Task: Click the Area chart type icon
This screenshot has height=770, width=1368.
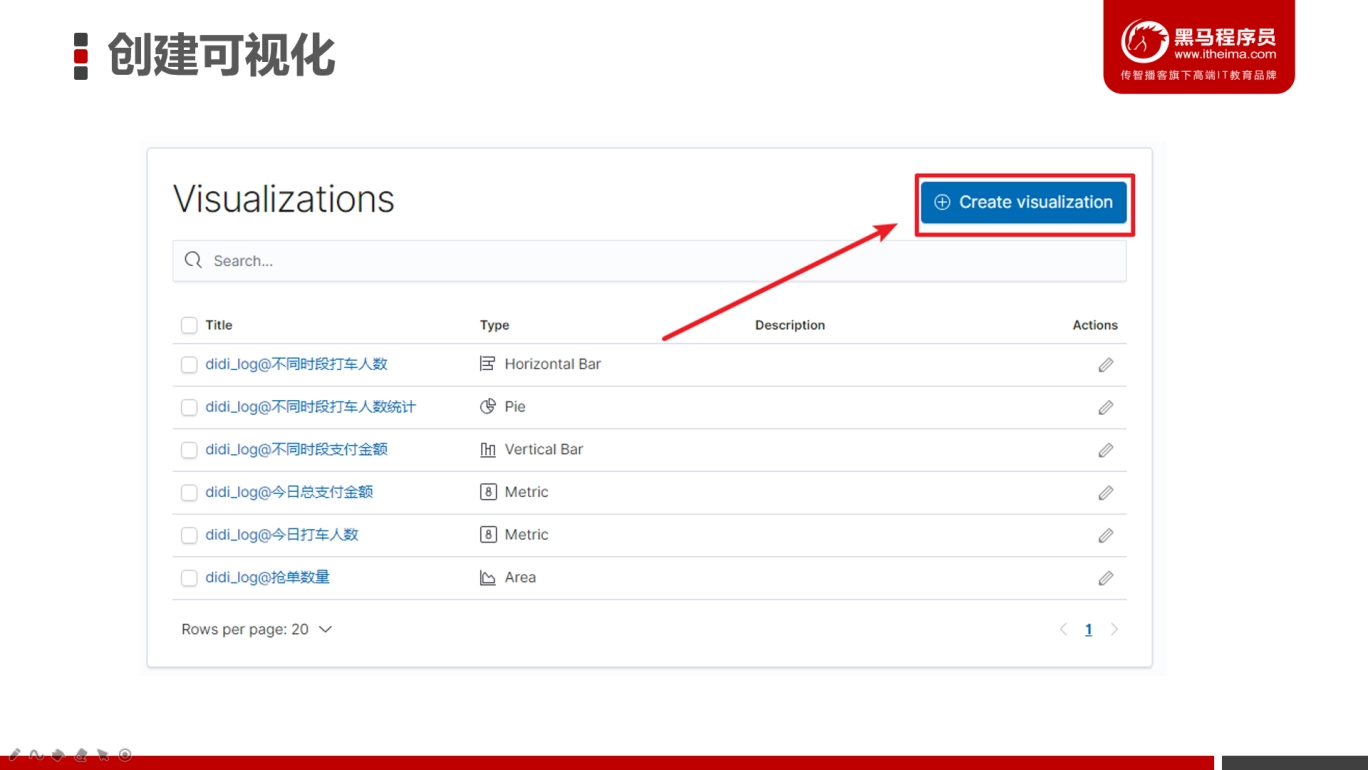Action: (488, 578)
